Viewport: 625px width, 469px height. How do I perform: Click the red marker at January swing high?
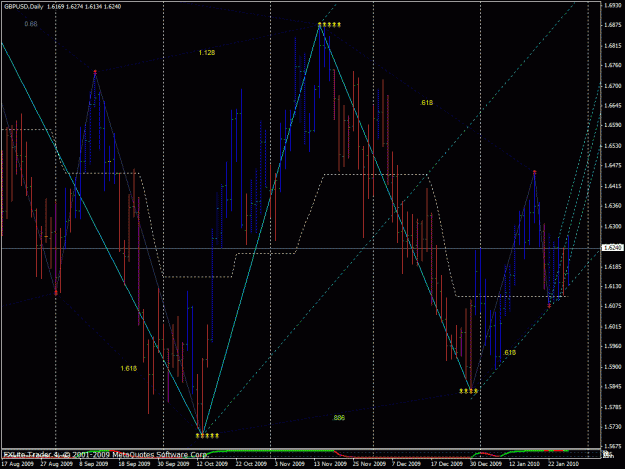[x=535, y=172]
